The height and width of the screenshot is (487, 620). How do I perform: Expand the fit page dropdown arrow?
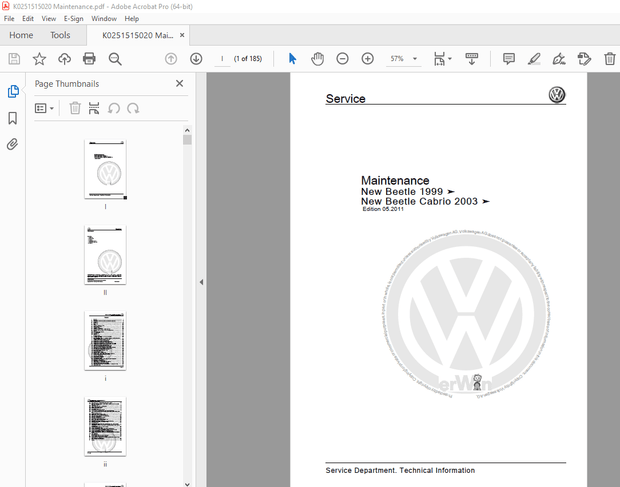click(450, 59)
